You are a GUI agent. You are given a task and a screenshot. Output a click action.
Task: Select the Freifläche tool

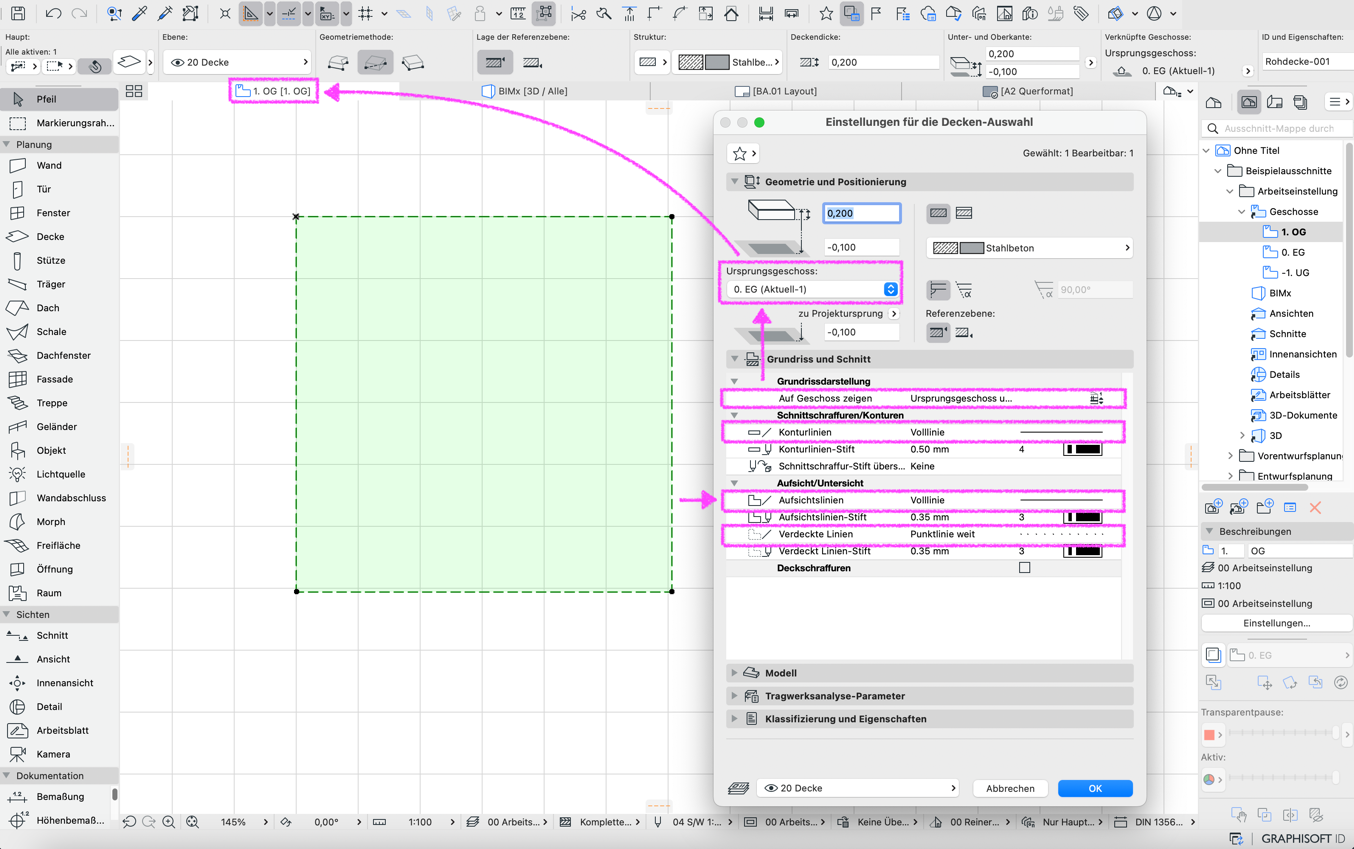click(58, 545)
